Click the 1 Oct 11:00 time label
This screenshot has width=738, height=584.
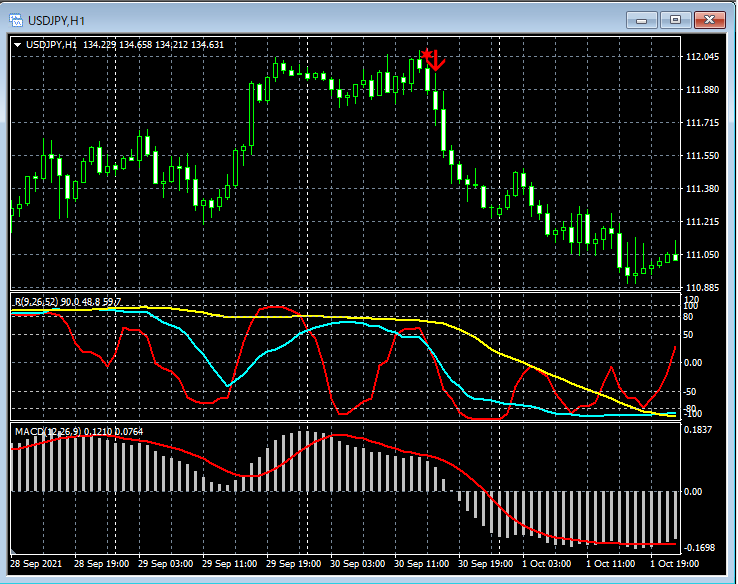[611, 564]
